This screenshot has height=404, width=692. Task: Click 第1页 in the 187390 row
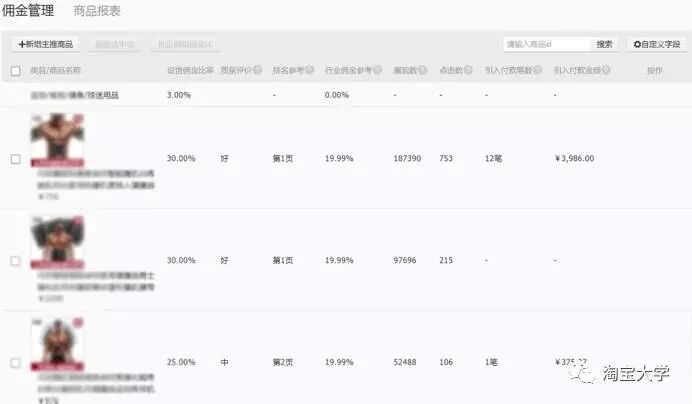282,158
